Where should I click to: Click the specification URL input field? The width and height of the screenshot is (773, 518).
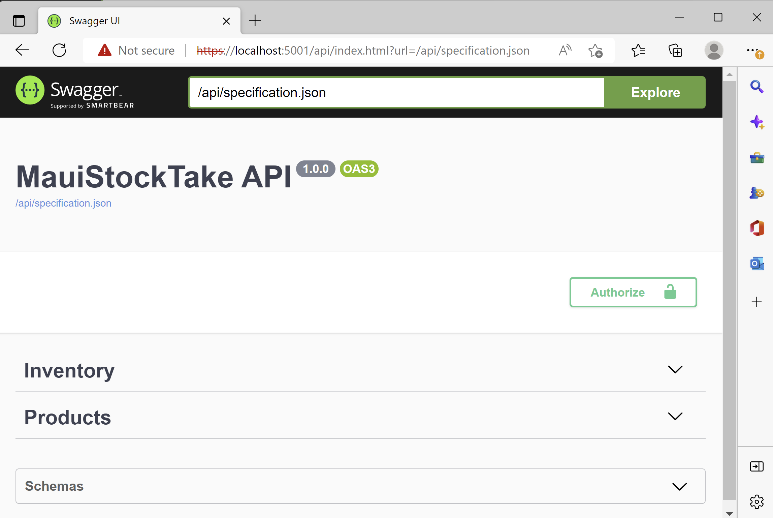pyautogui.click(x=396, y=92)
